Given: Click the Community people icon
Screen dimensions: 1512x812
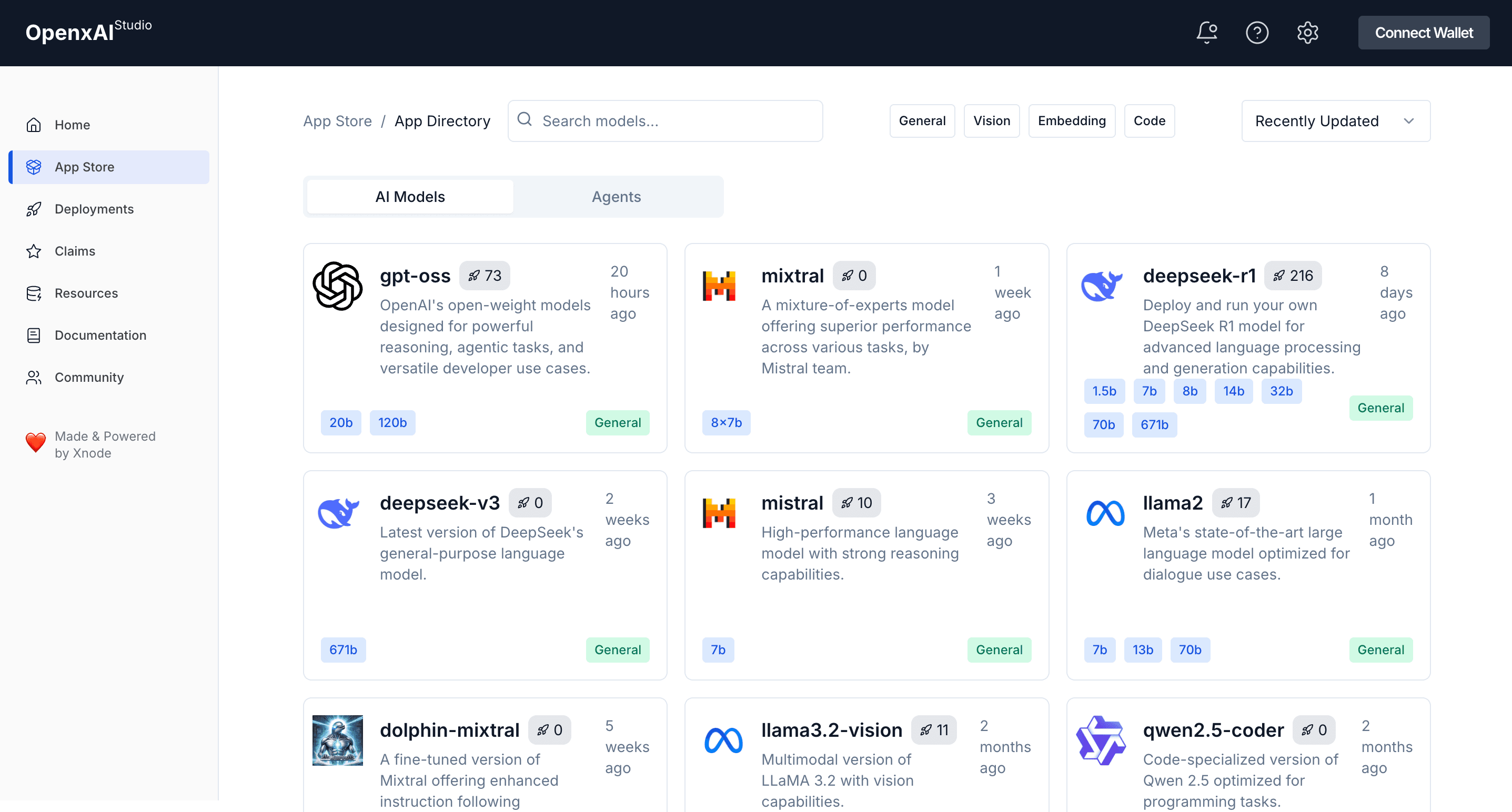Looking at the screenshot, I should (x=34, y=377).
